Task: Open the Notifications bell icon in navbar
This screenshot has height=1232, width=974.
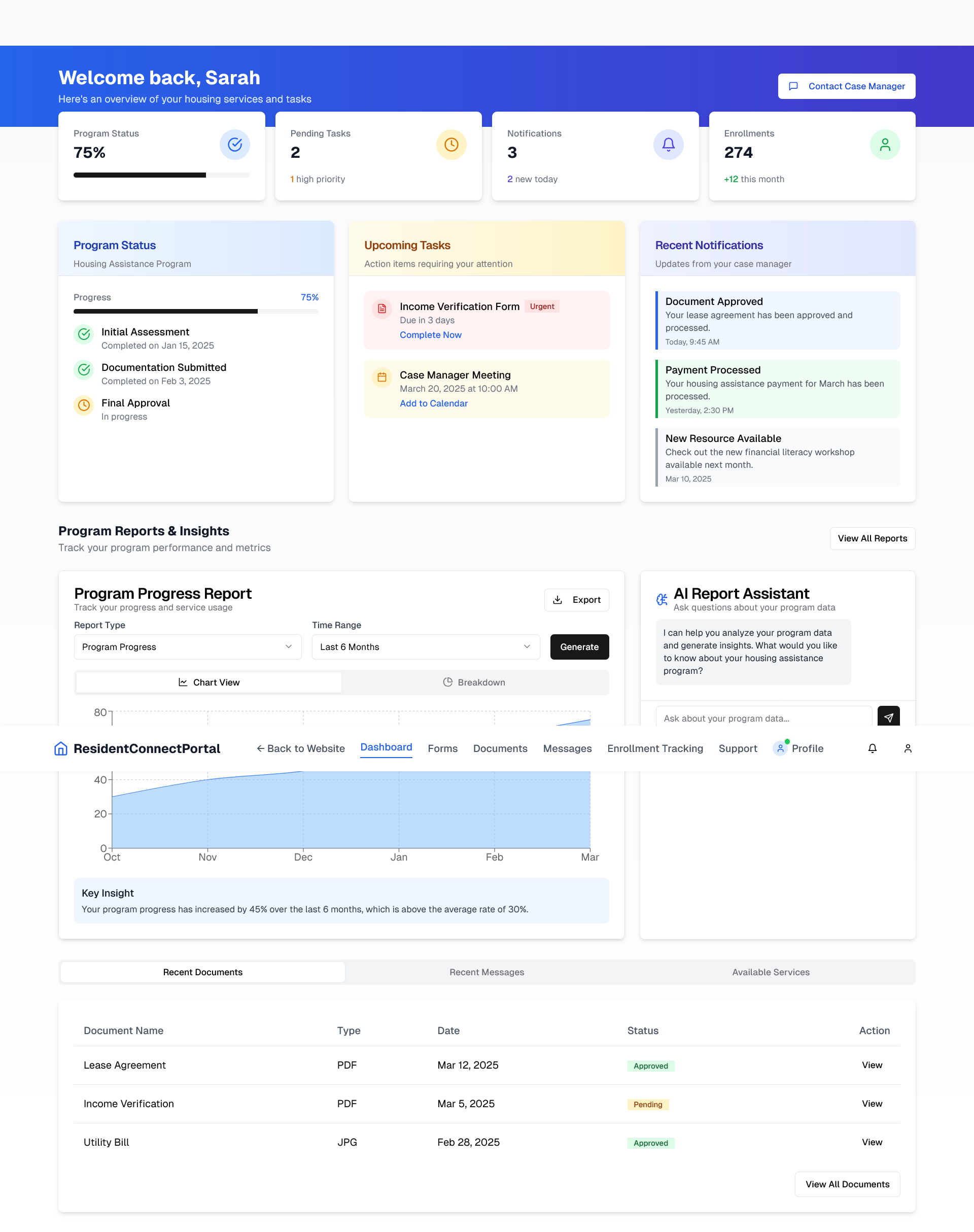Action: click(x=873, y=748)
